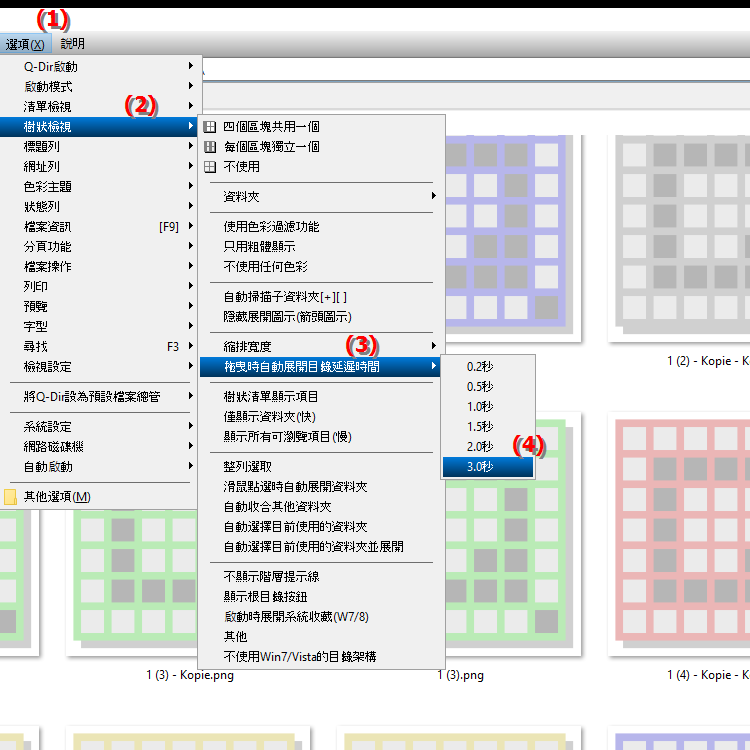
Task: Open the 選項(X) menu
Action: (x=25, y=44)
